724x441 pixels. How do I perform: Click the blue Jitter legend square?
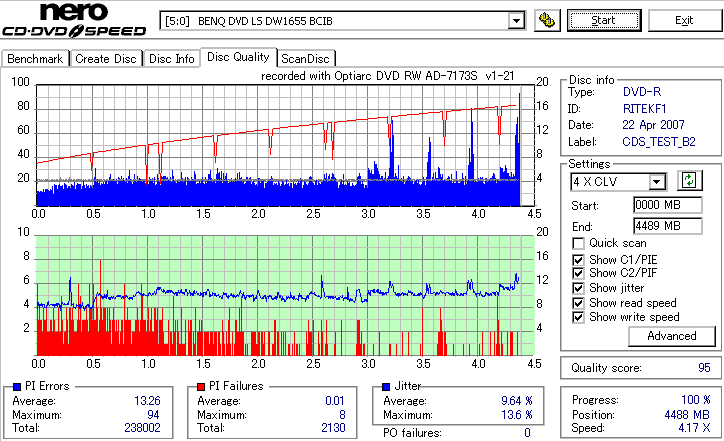pyautogui.click(x=386, y=387)
